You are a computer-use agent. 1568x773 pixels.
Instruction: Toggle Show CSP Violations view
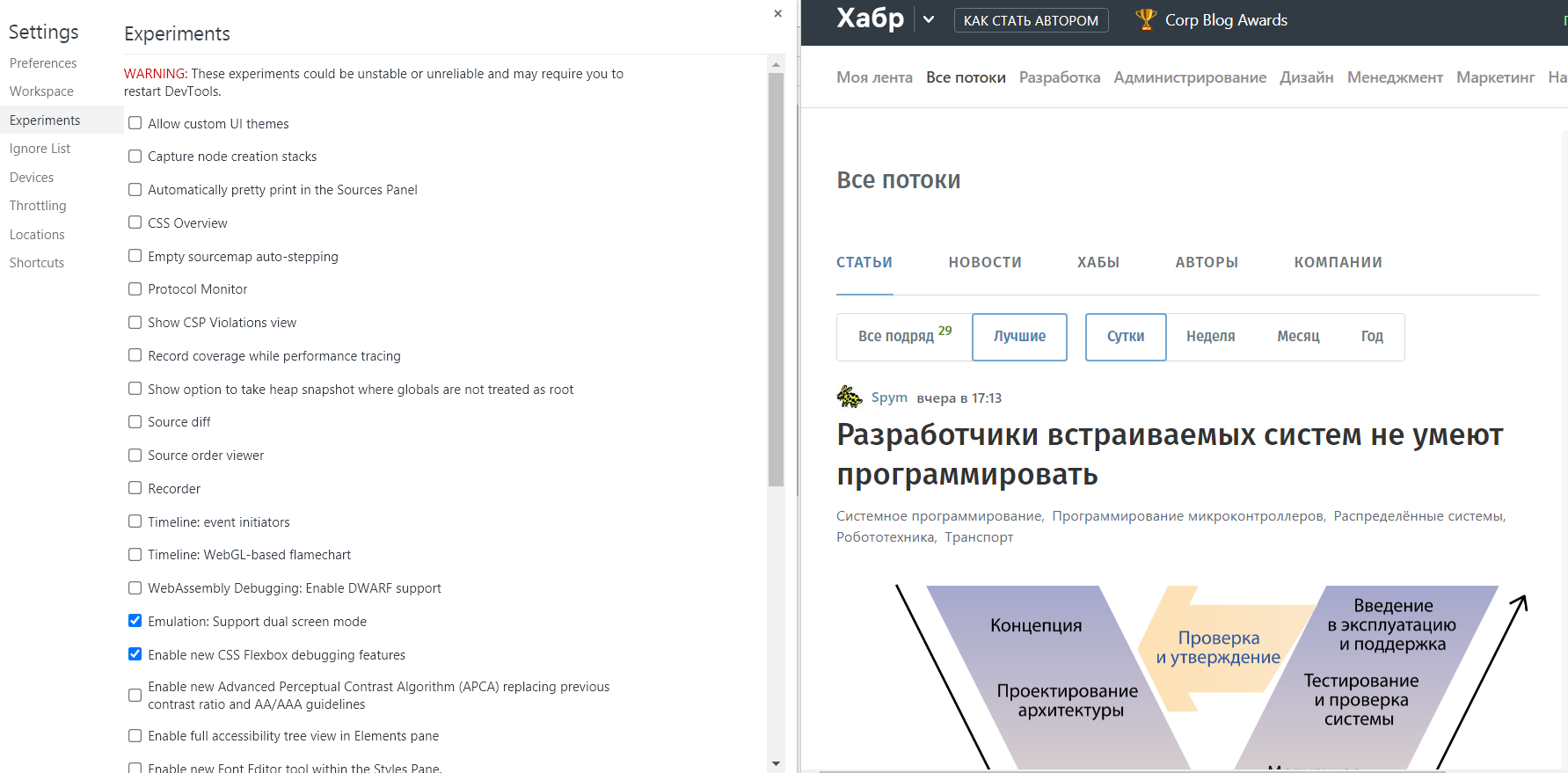point(135,323)
